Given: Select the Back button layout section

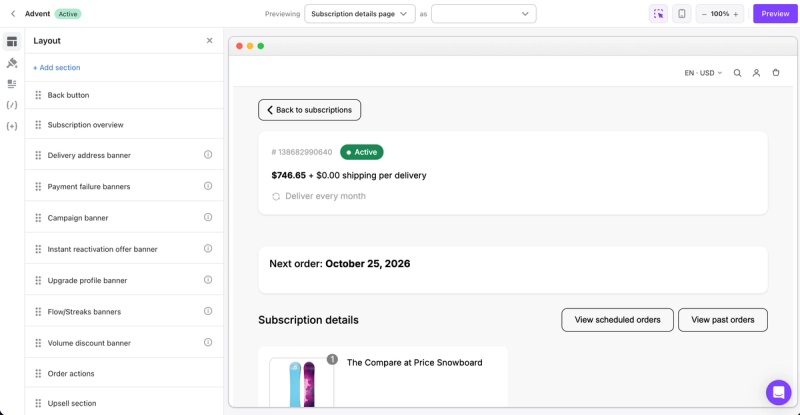Looking at the screenshot, I should coord(124,95).
